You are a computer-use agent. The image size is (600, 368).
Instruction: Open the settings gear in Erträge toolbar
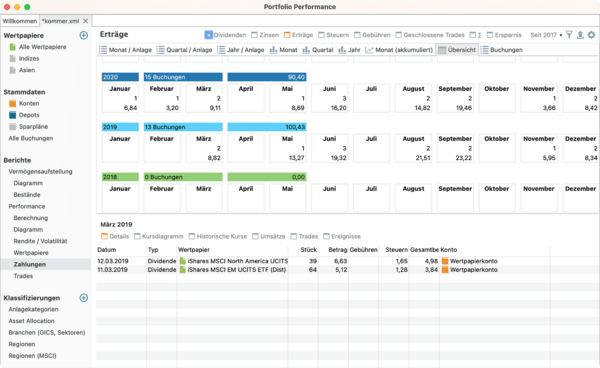point(592,35)
